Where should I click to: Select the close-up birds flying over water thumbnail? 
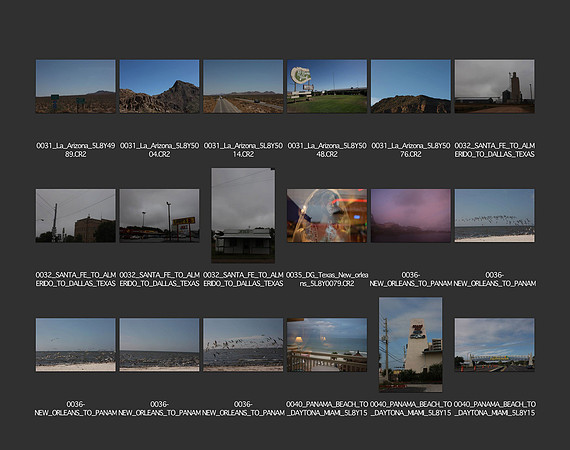click(x=243, y=345)
